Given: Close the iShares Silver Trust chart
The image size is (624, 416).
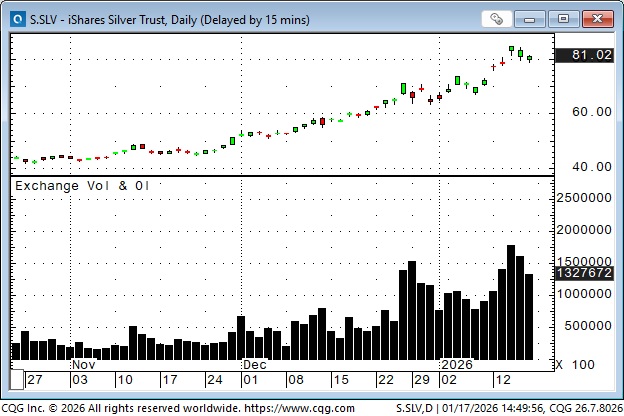Looking at the screenshot, I should [x=596, y=18].
